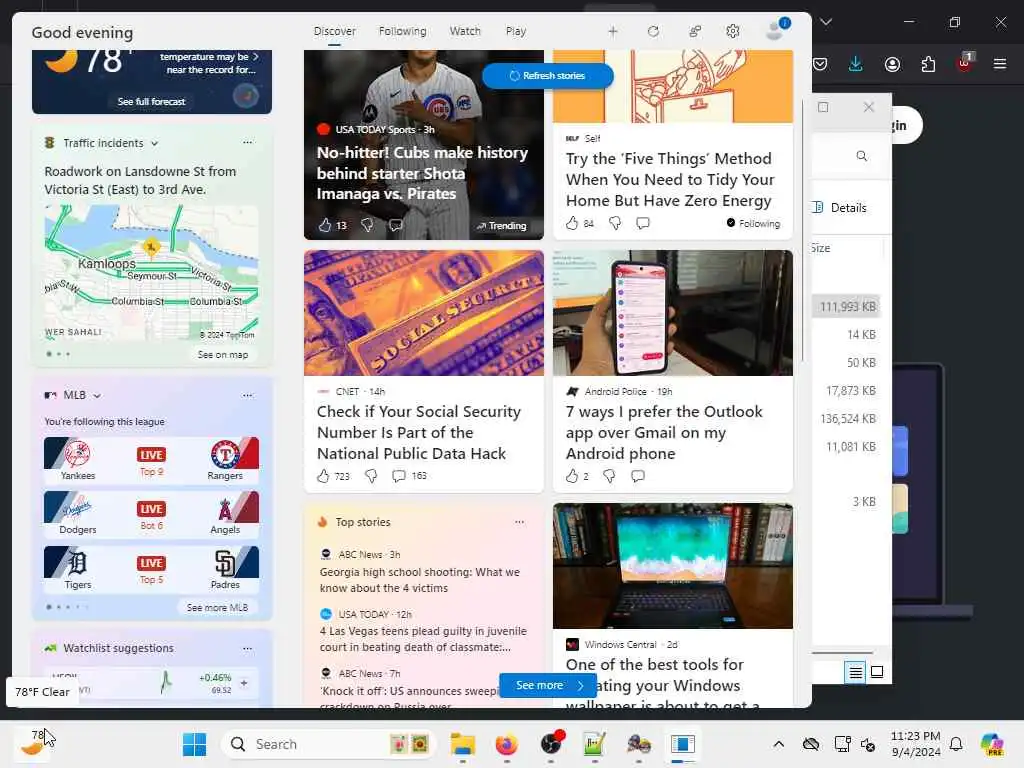This screenshot has height=768, width=1024.
Task: Open Tigers vs Padres live game
Action: [x=152, y=569]
